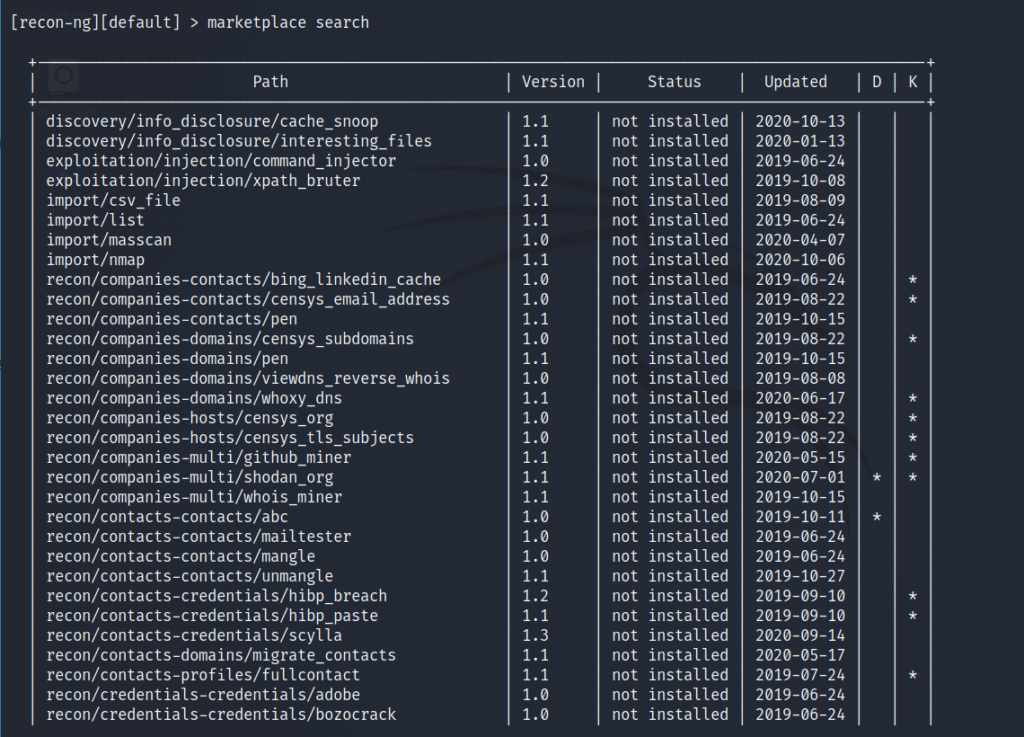
Task: Click the [recon-ng][default] prompt text
Action: (95, 23)
